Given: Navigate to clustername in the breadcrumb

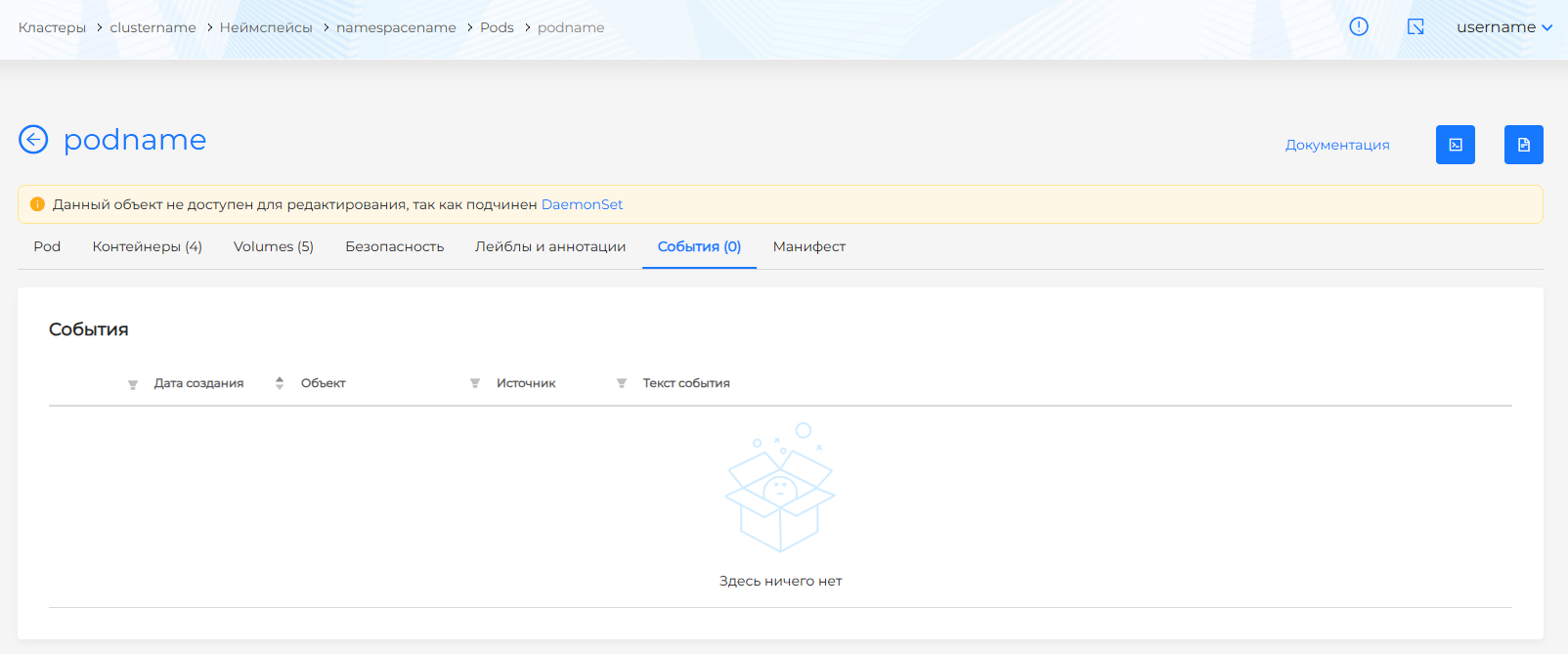Looking at the screenshot, I should [152, 27].
